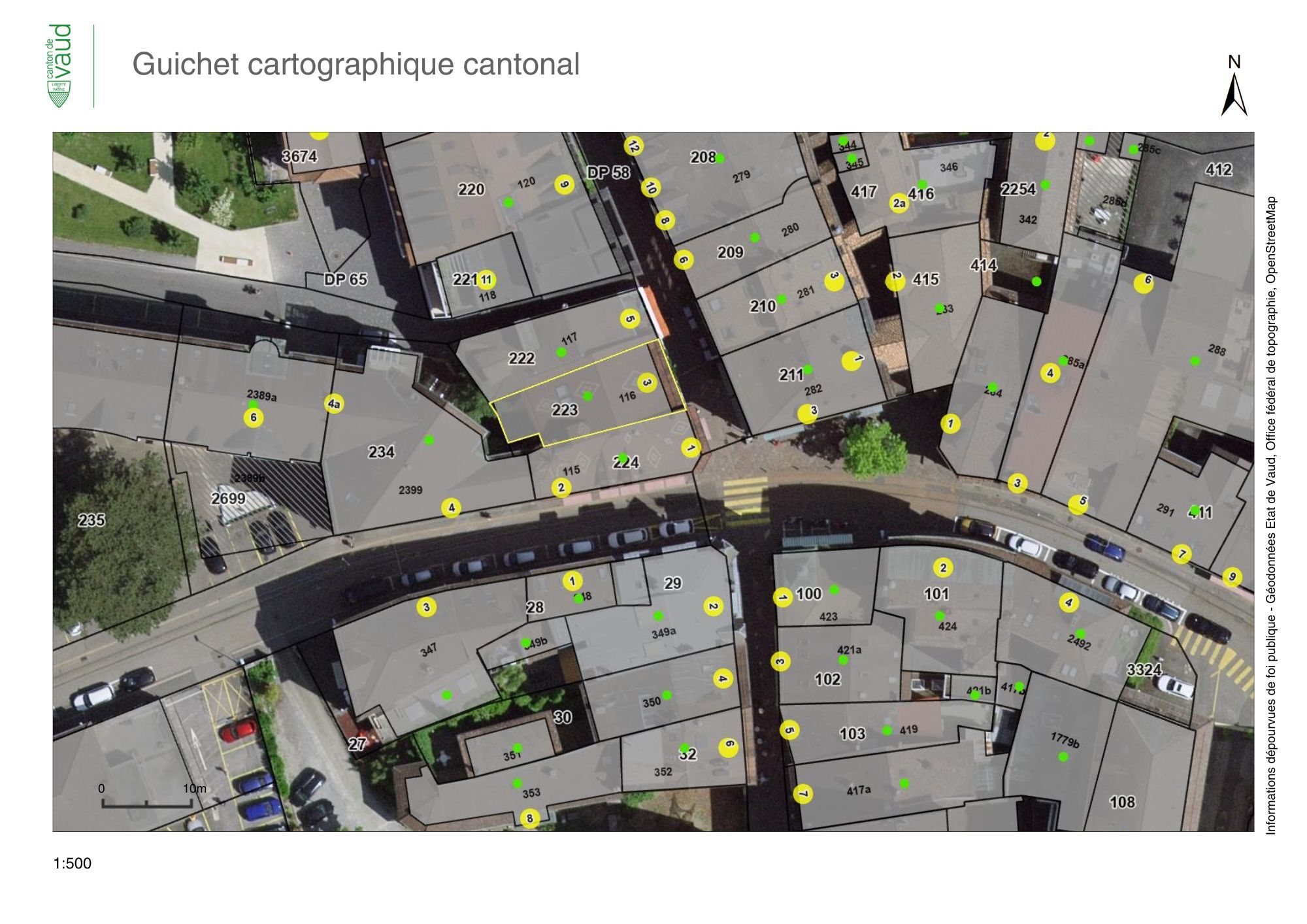Click parcel number 3674 label
Viewport: 1307px width, 924px height.
pyautogui.click(x=299, y=156)
